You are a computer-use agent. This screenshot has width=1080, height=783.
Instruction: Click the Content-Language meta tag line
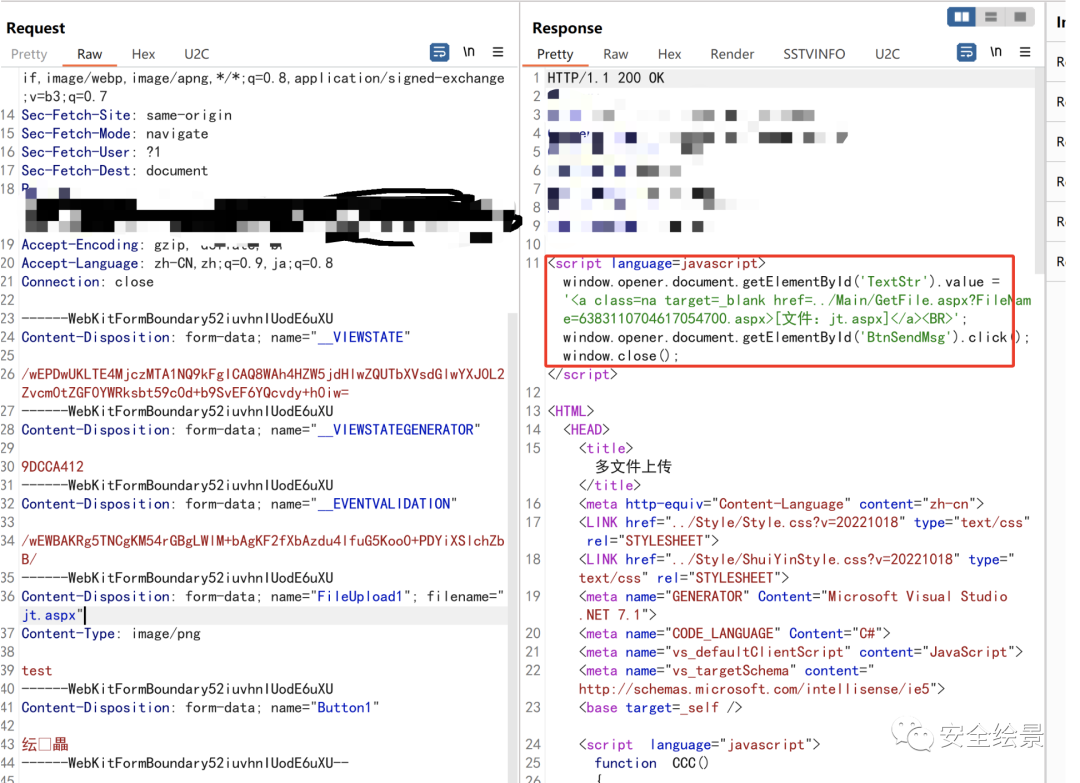(782, 504)
